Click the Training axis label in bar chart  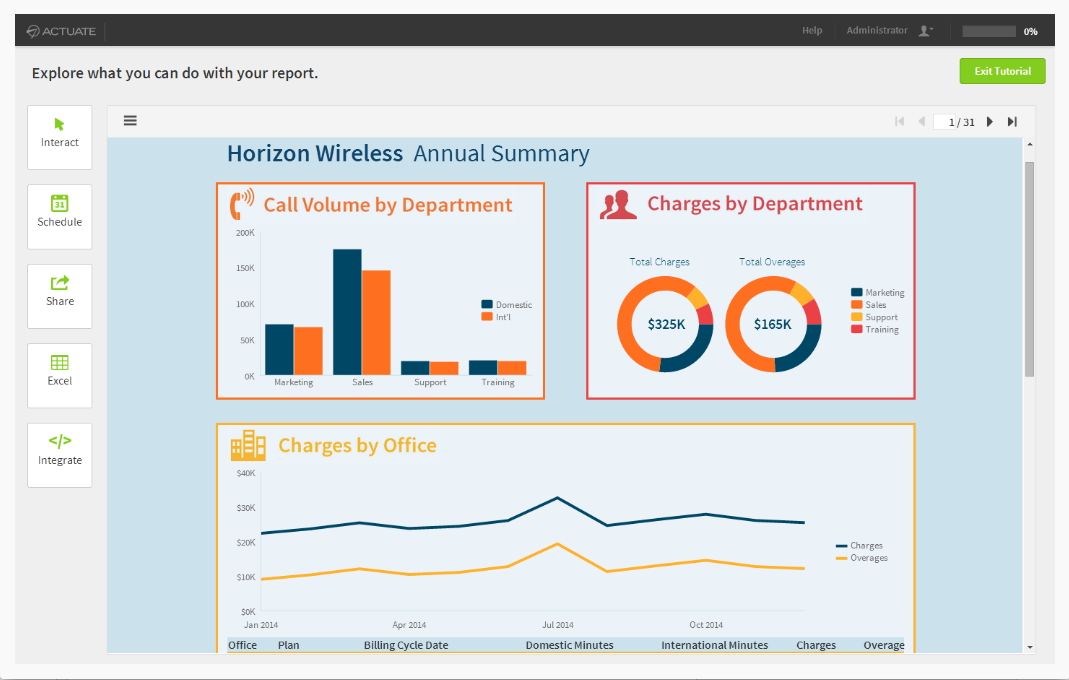(x=498, y=382)
